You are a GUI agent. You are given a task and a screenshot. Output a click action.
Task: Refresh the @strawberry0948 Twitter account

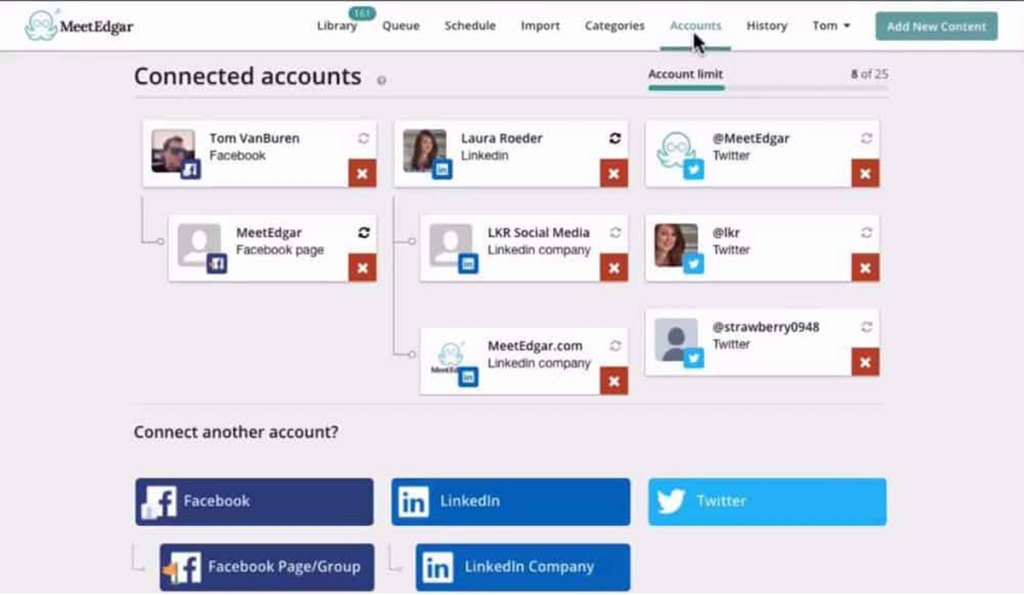[x=864, y=327]
